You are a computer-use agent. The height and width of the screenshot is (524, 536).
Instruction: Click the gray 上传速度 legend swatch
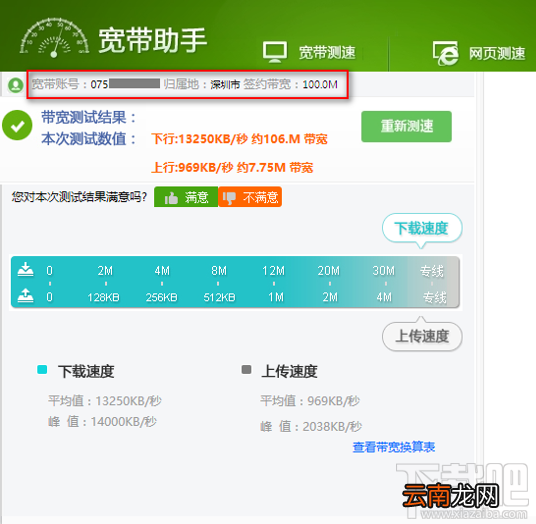click(246, 370)
